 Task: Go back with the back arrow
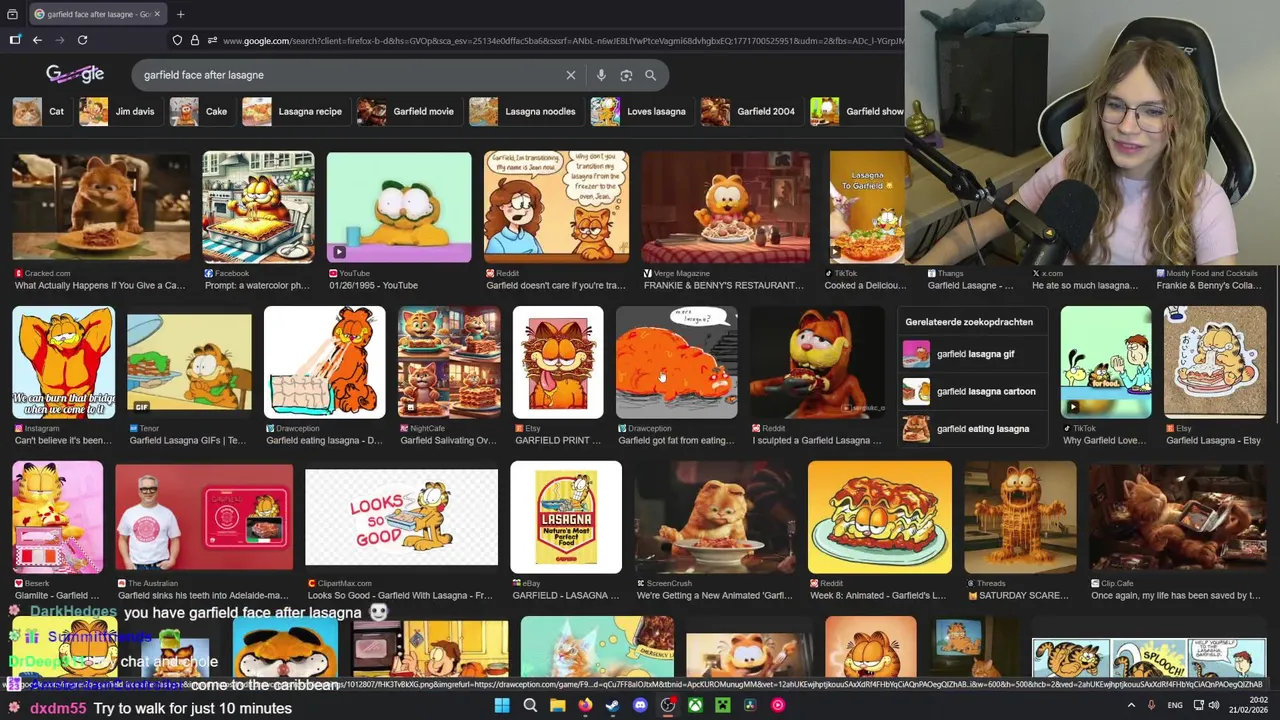pos(37,40)
